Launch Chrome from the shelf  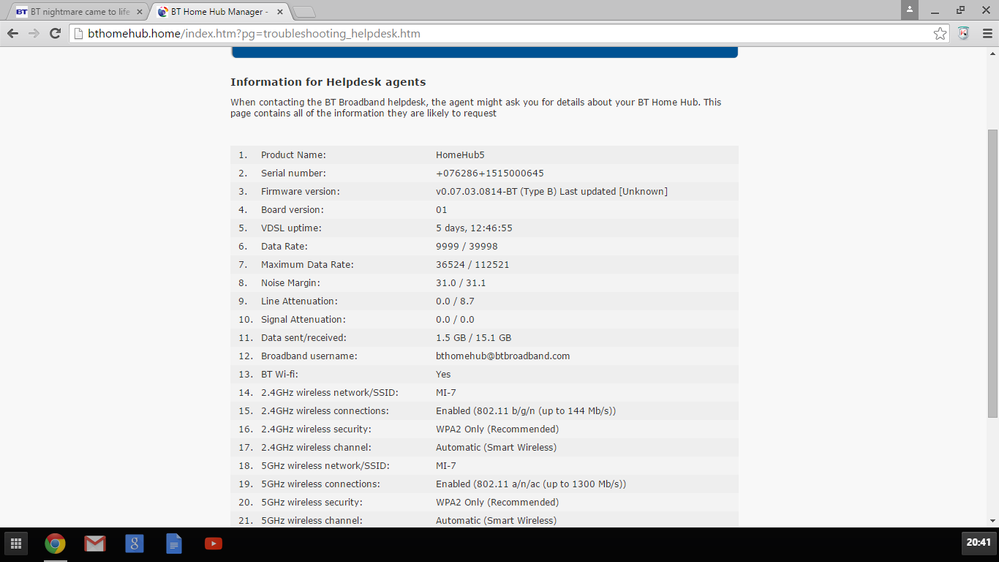pos(55,544)
